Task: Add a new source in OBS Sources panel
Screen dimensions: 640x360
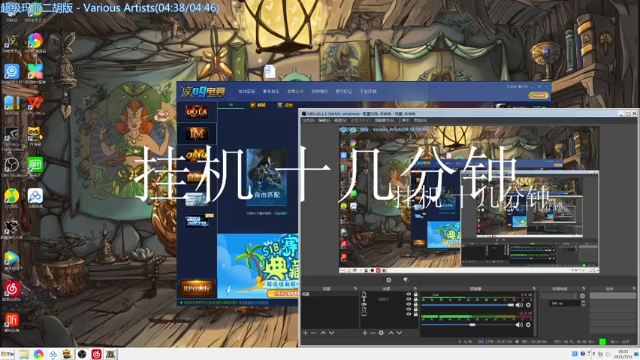Action: [364, 333]
